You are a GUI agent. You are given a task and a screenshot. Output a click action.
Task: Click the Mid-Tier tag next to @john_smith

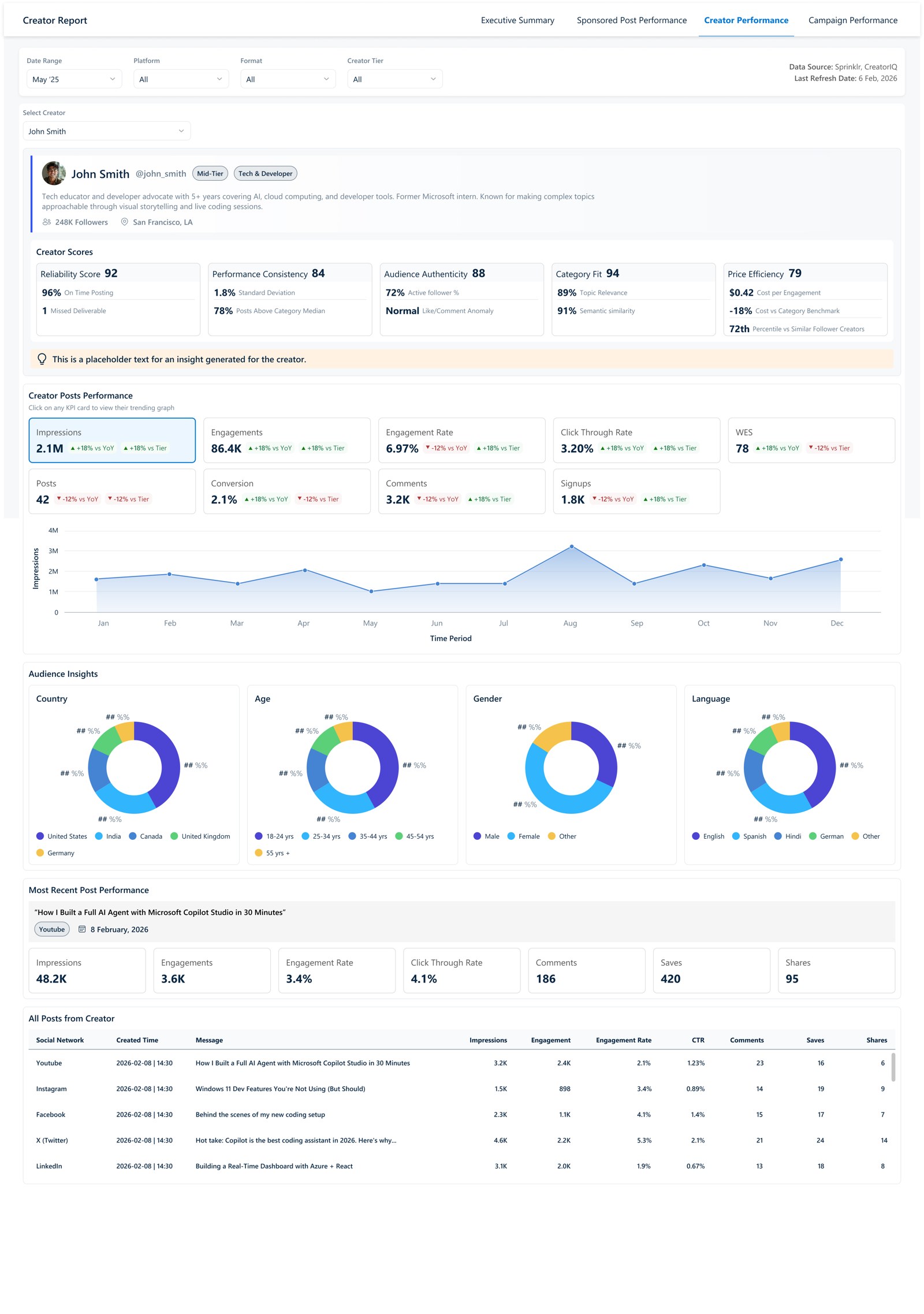(210, 173)
